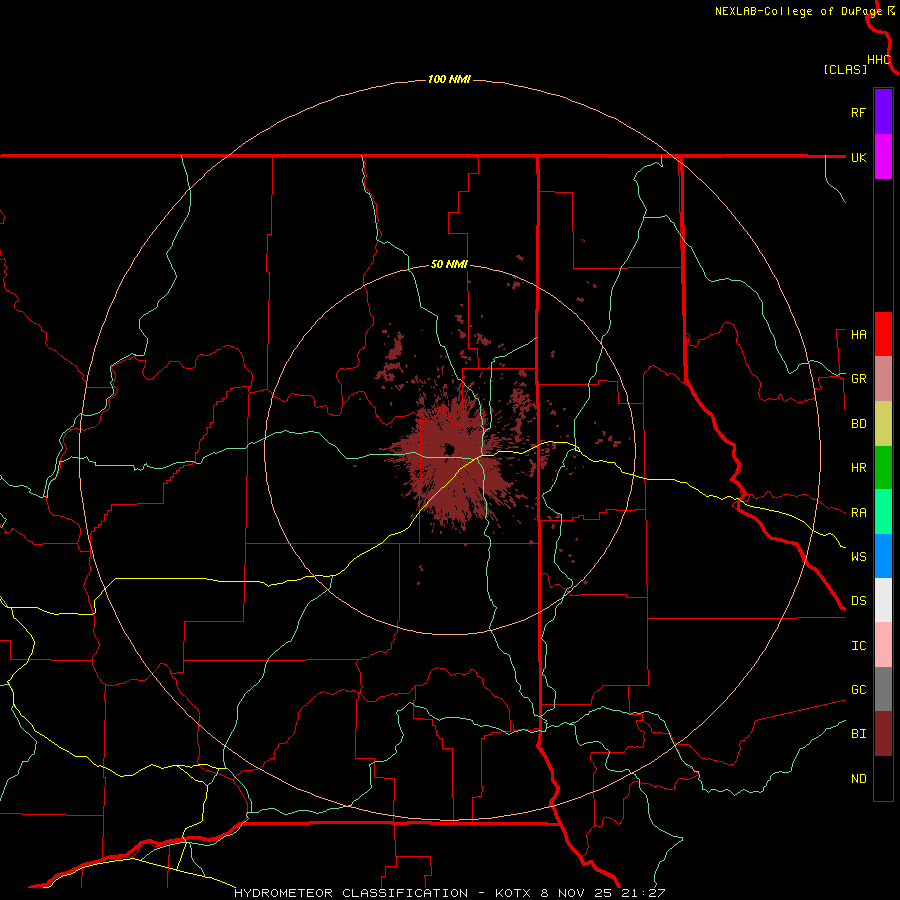This screenshot has height=900, width=900.
Task: Click the BD yellow legend swatch
Action: pyautogui.click(x=883, y=424)
